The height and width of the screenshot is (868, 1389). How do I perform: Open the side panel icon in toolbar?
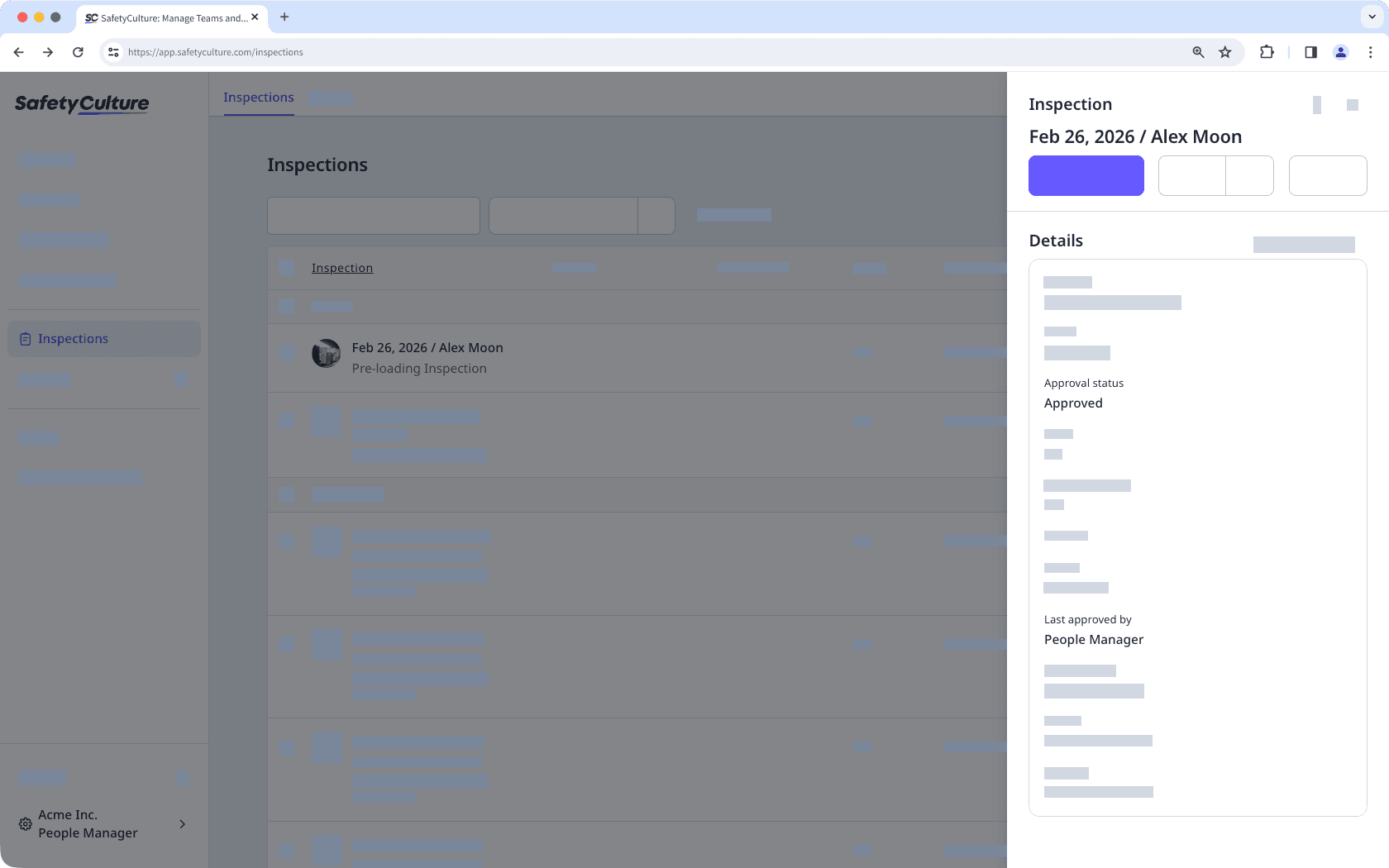coord(1310,51)
